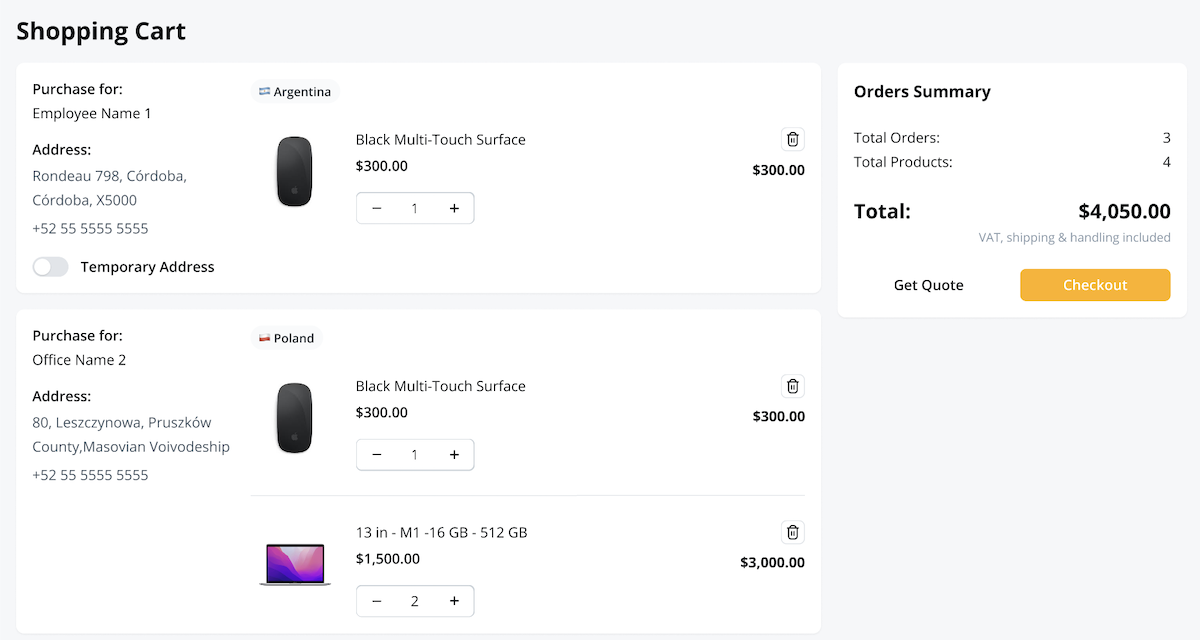Click the Poland flag icon
This screenshot has height=640, width=1200.
tap(264, 337)
